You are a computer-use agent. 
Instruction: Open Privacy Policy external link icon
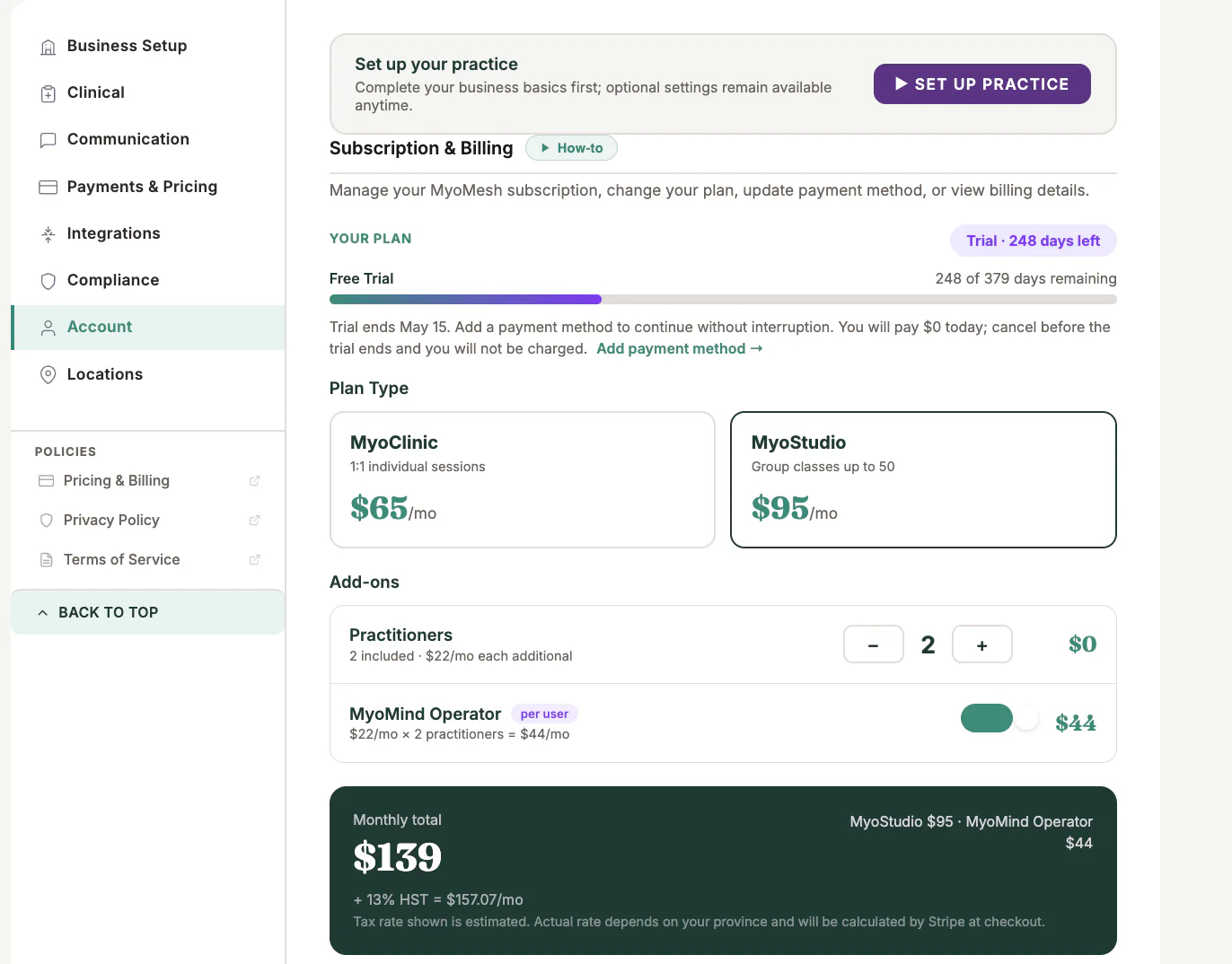pyautogui.click(x=254, y=521)
